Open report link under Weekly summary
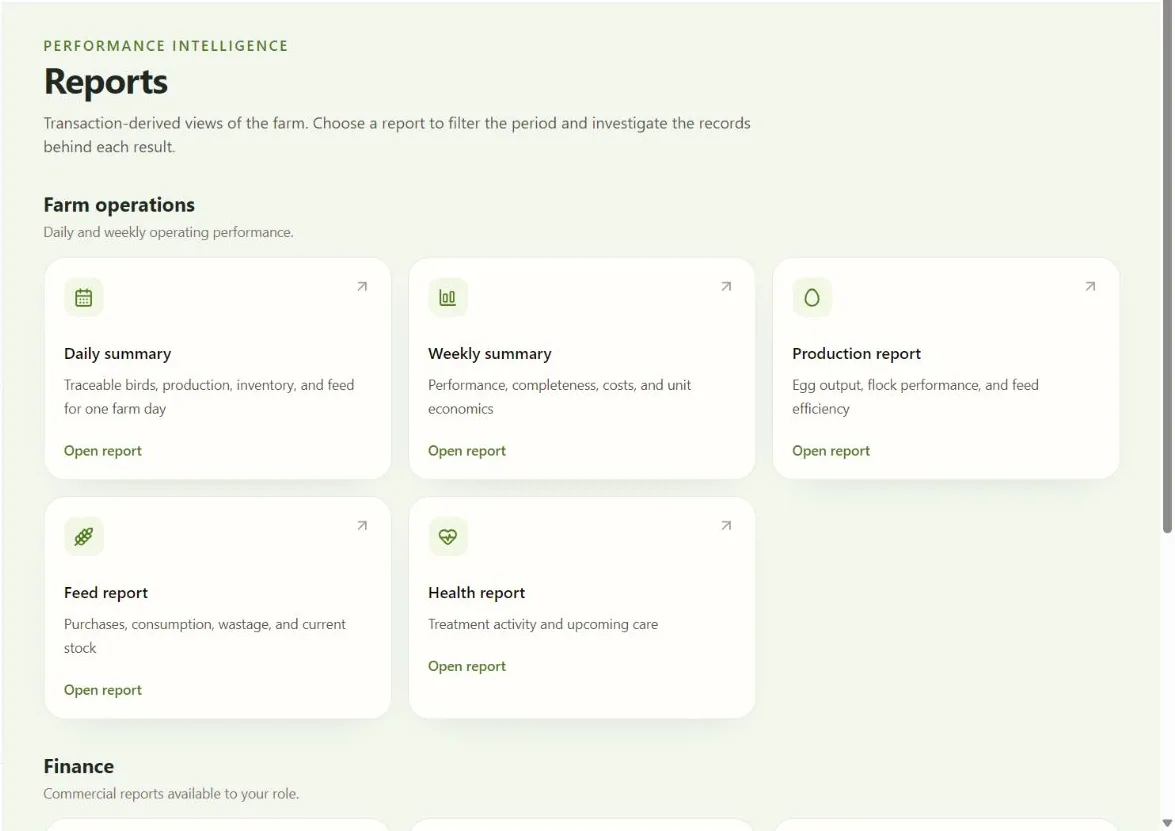1175x831 pixels. [467, 450]
